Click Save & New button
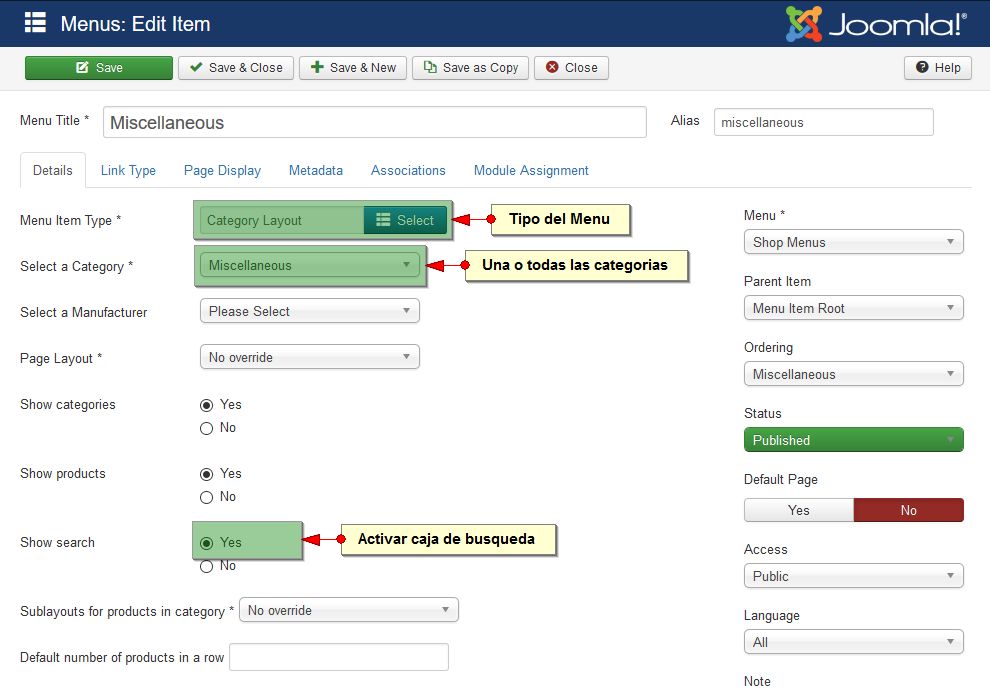This screenshot has width=990, height=693. pyautogui.click(x=353, y=68)
